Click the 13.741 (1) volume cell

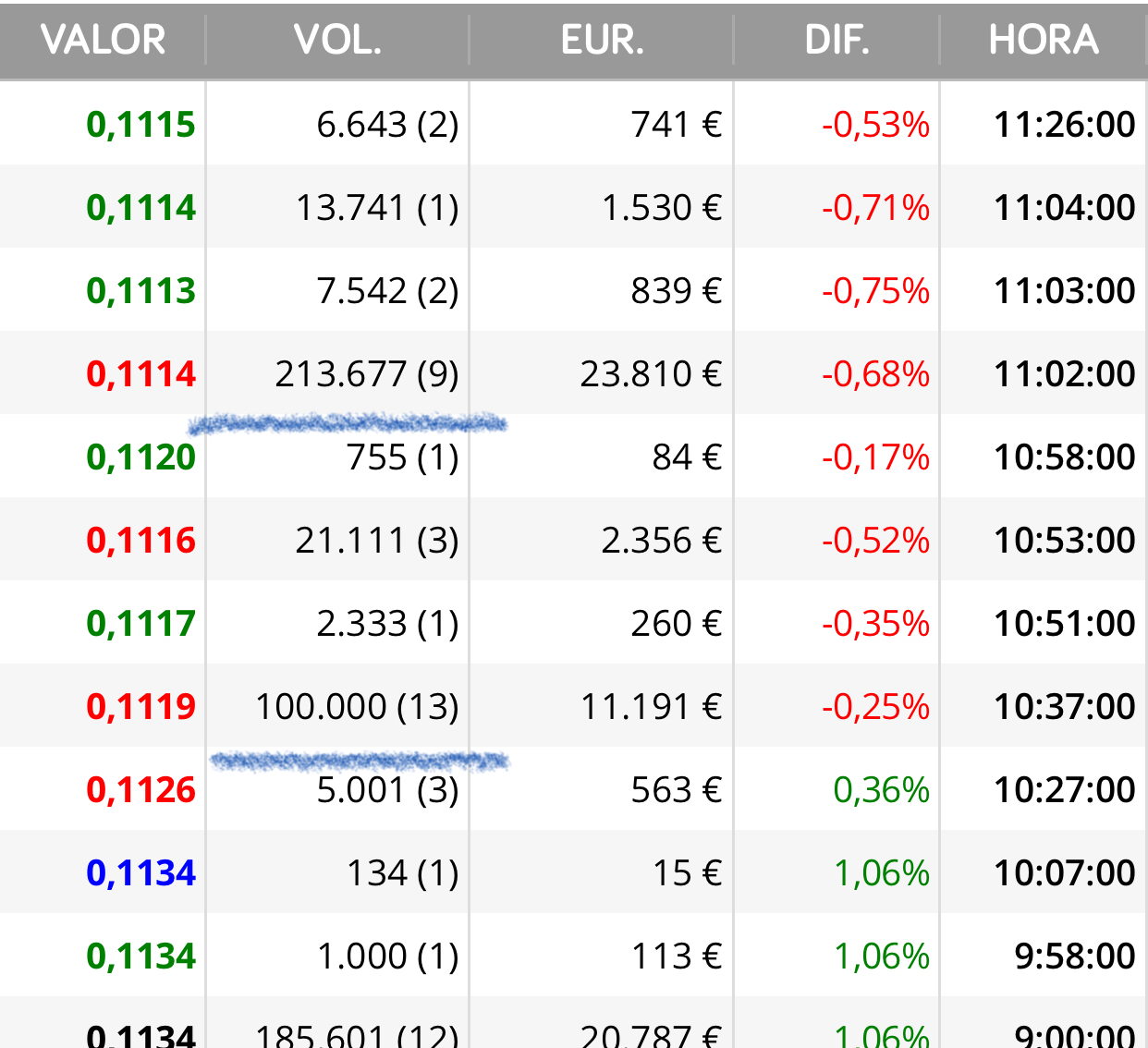[377, 208]
